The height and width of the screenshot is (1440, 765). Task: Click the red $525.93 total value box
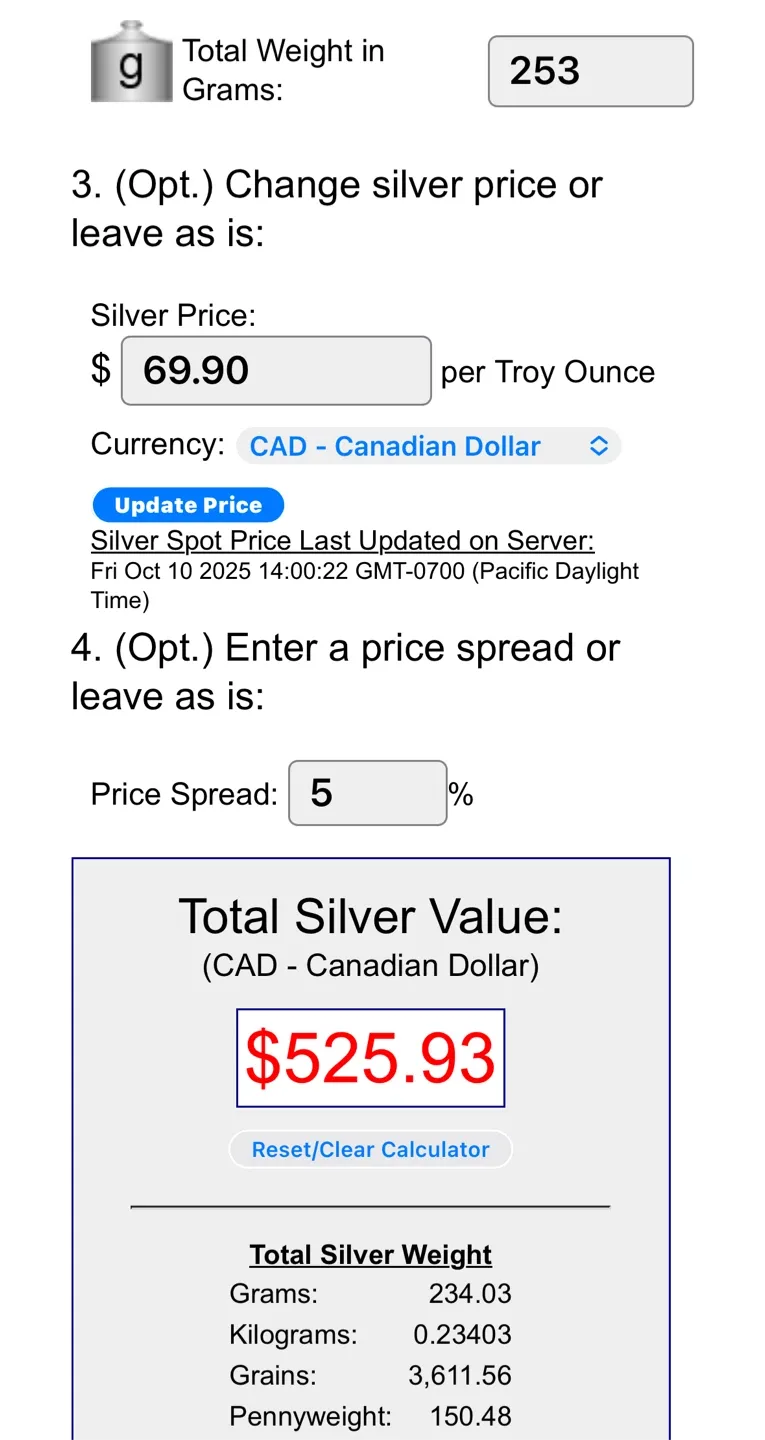[x=370, y=1058]
